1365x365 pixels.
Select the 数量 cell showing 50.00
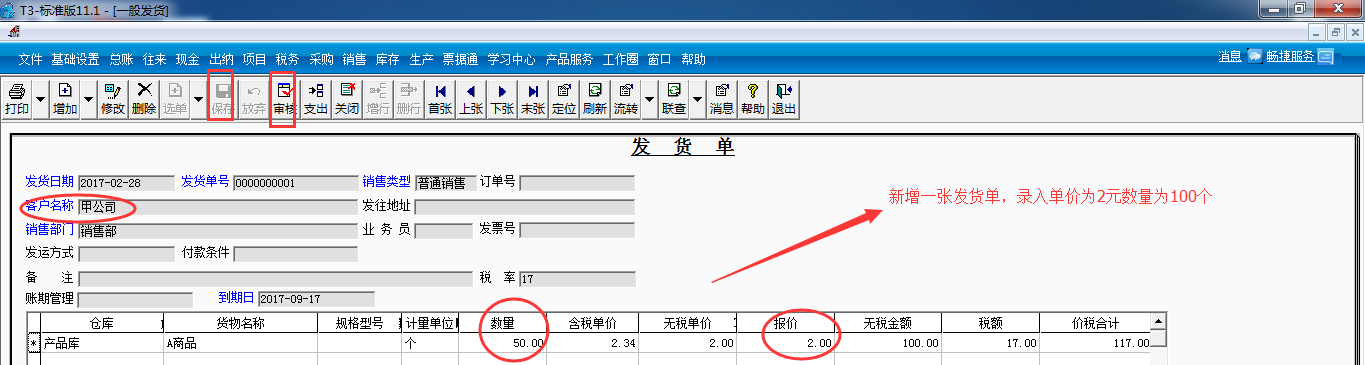502,343
